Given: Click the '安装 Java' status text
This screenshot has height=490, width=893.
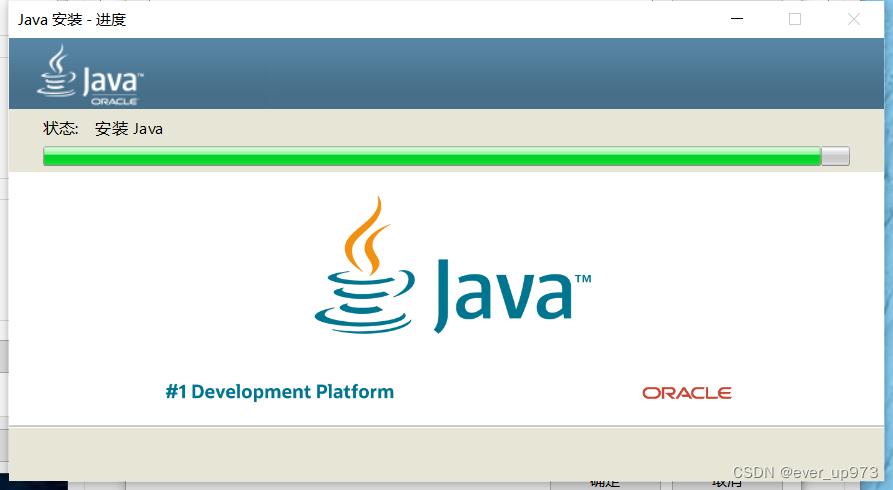Looking at the screenshot, I should tap(129, 129).
